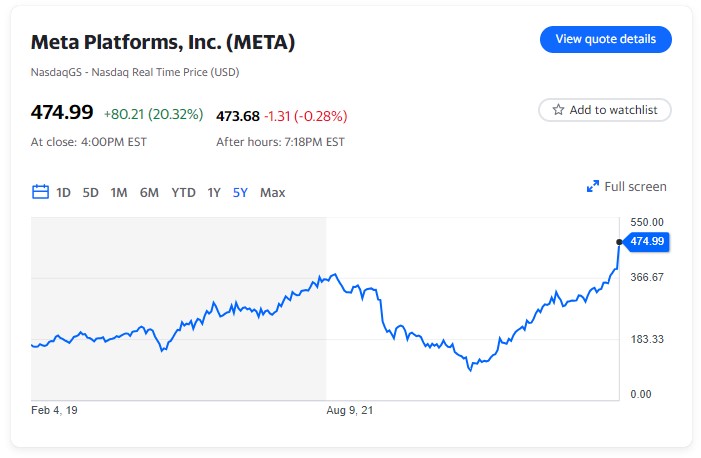701x458 pixels.
Task: Switch chart to 5D range
Action: click(91, 192)
